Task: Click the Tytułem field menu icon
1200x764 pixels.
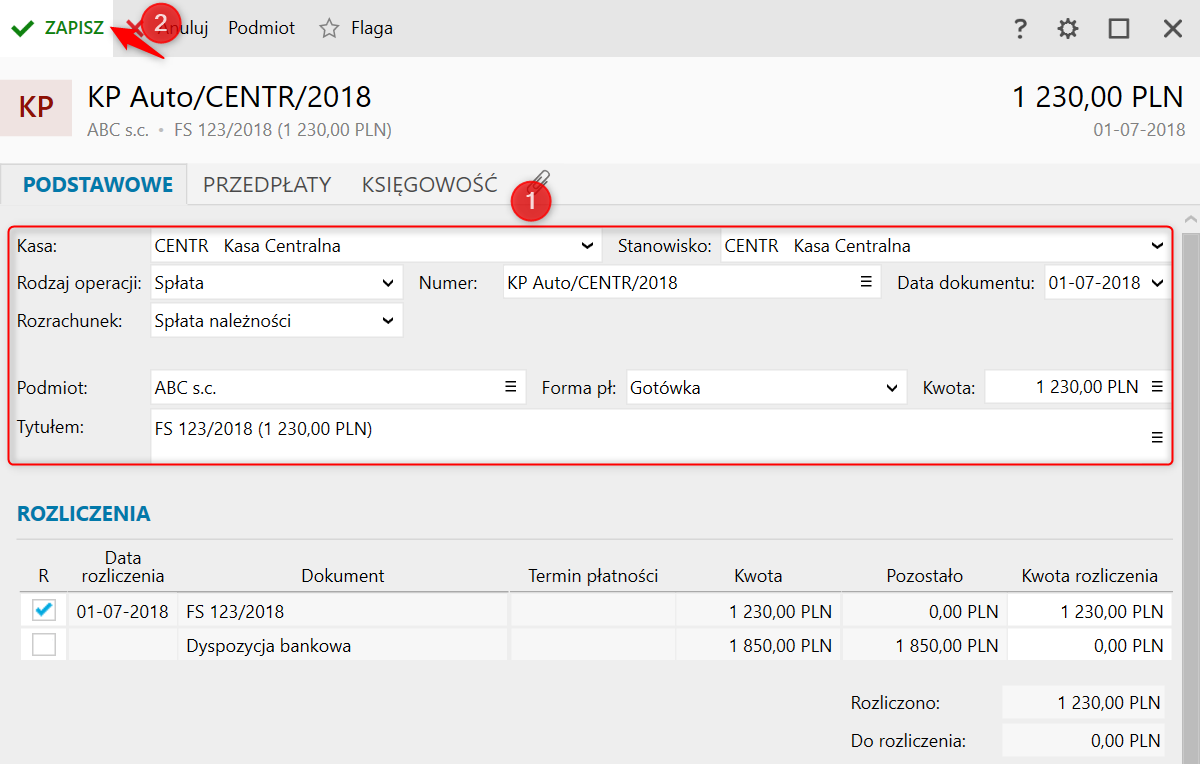Action: tap(1157, 437)
